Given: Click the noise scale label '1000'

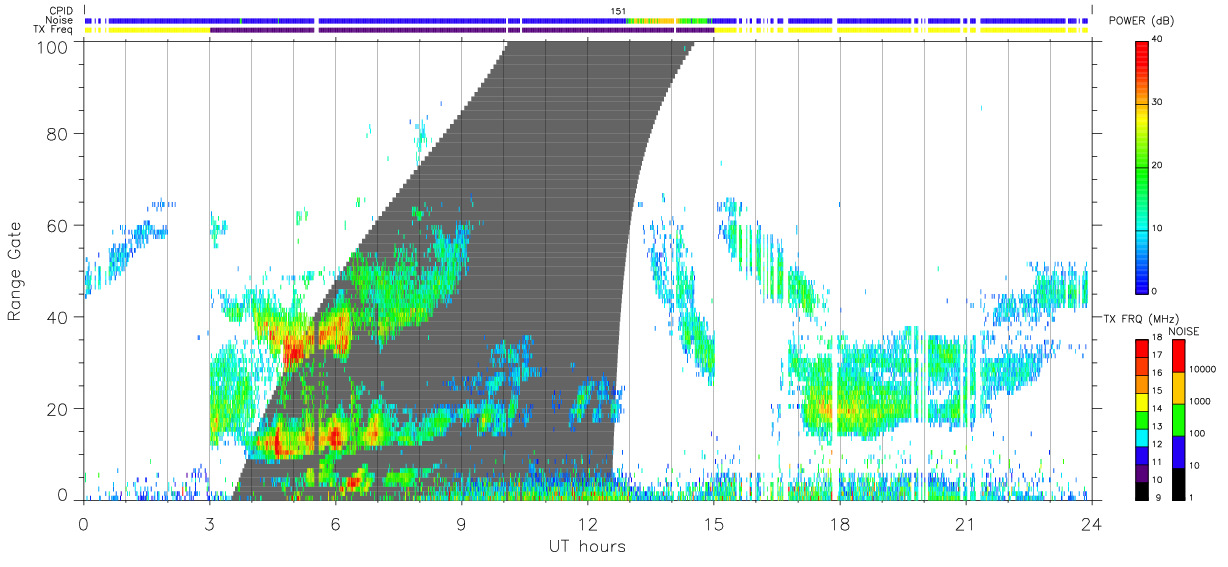Looking at the screenshot, I should 1202,402.
